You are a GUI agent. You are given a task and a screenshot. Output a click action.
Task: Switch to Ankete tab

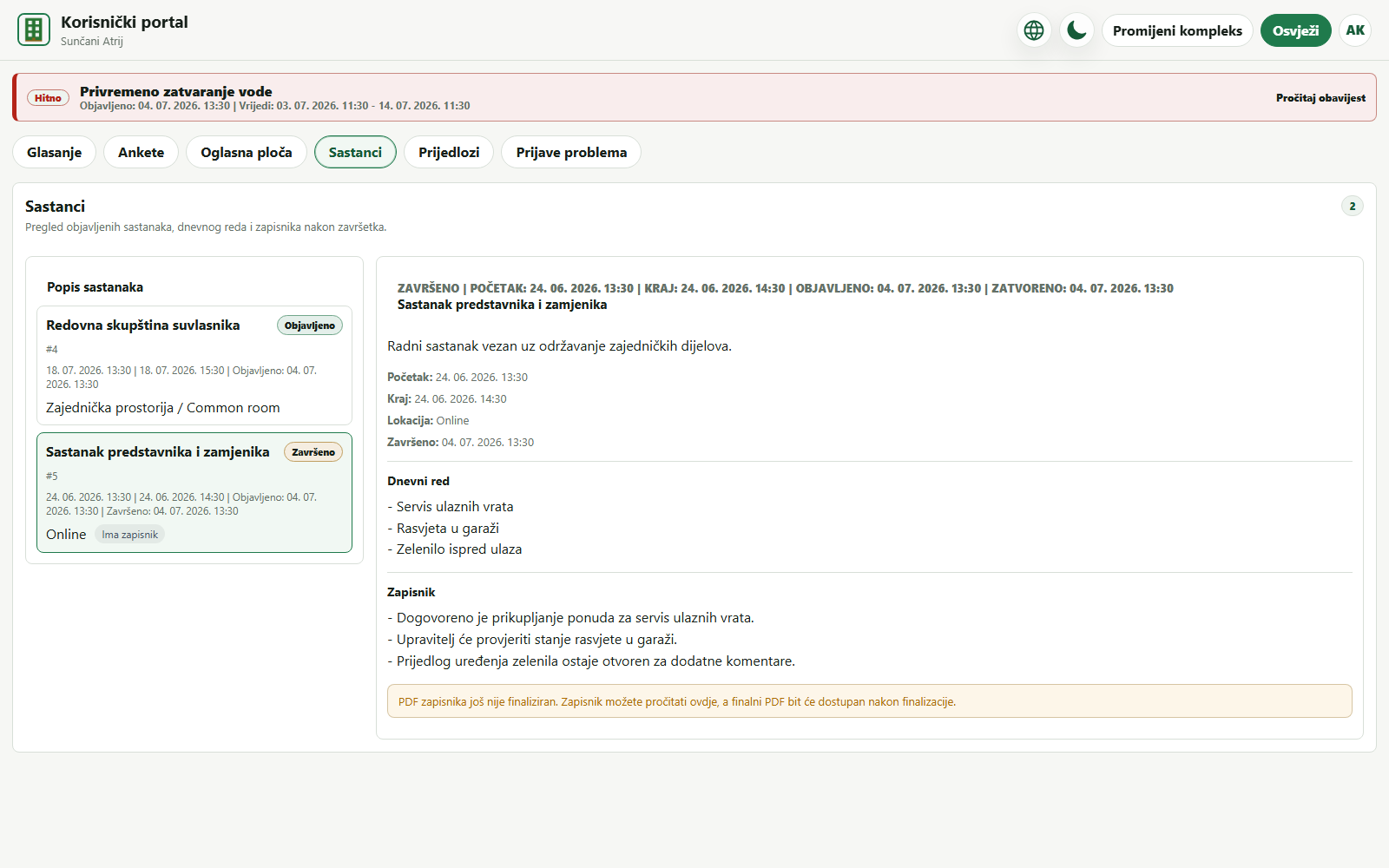point(141,152)
